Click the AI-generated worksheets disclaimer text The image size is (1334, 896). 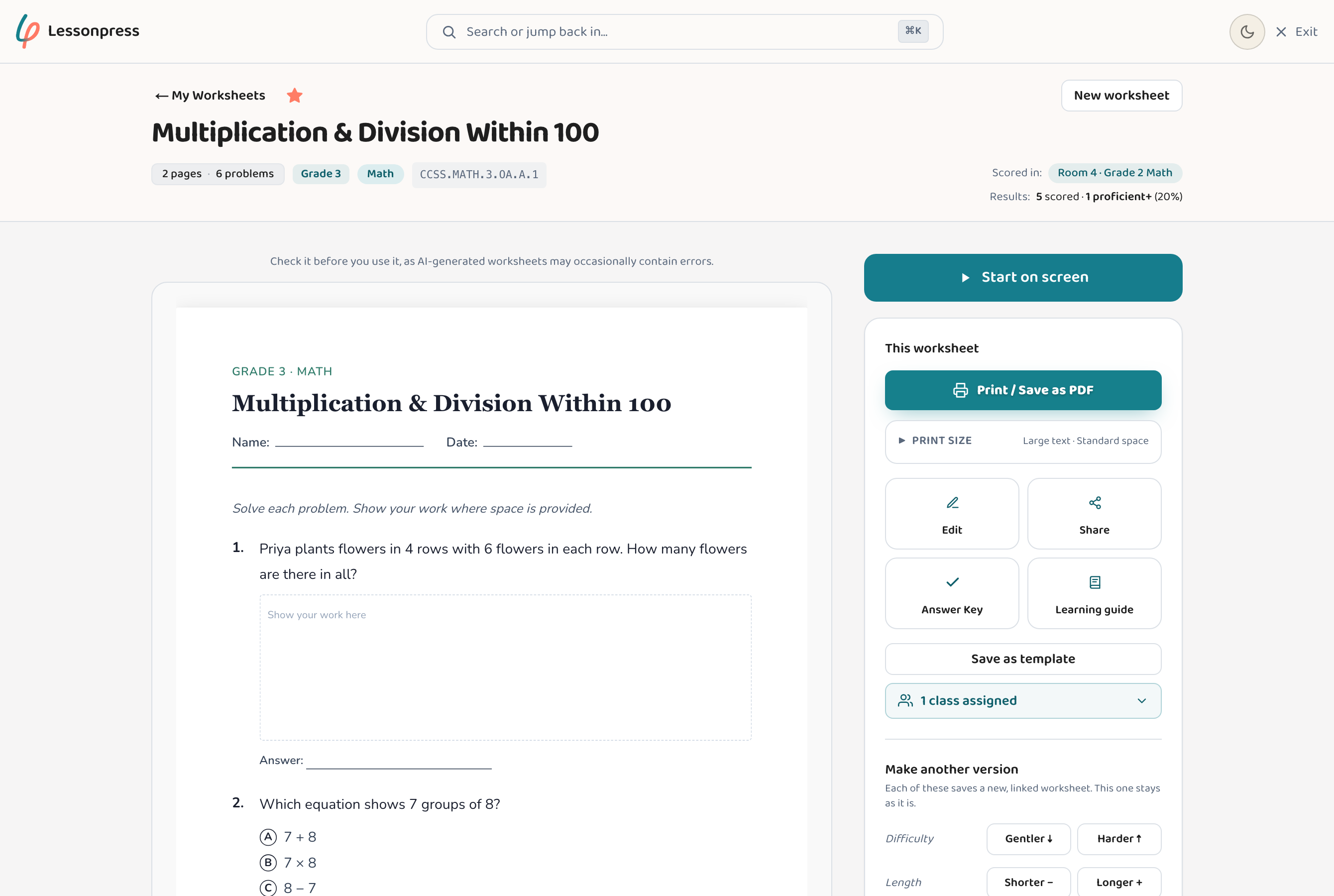tap(491, 261)
